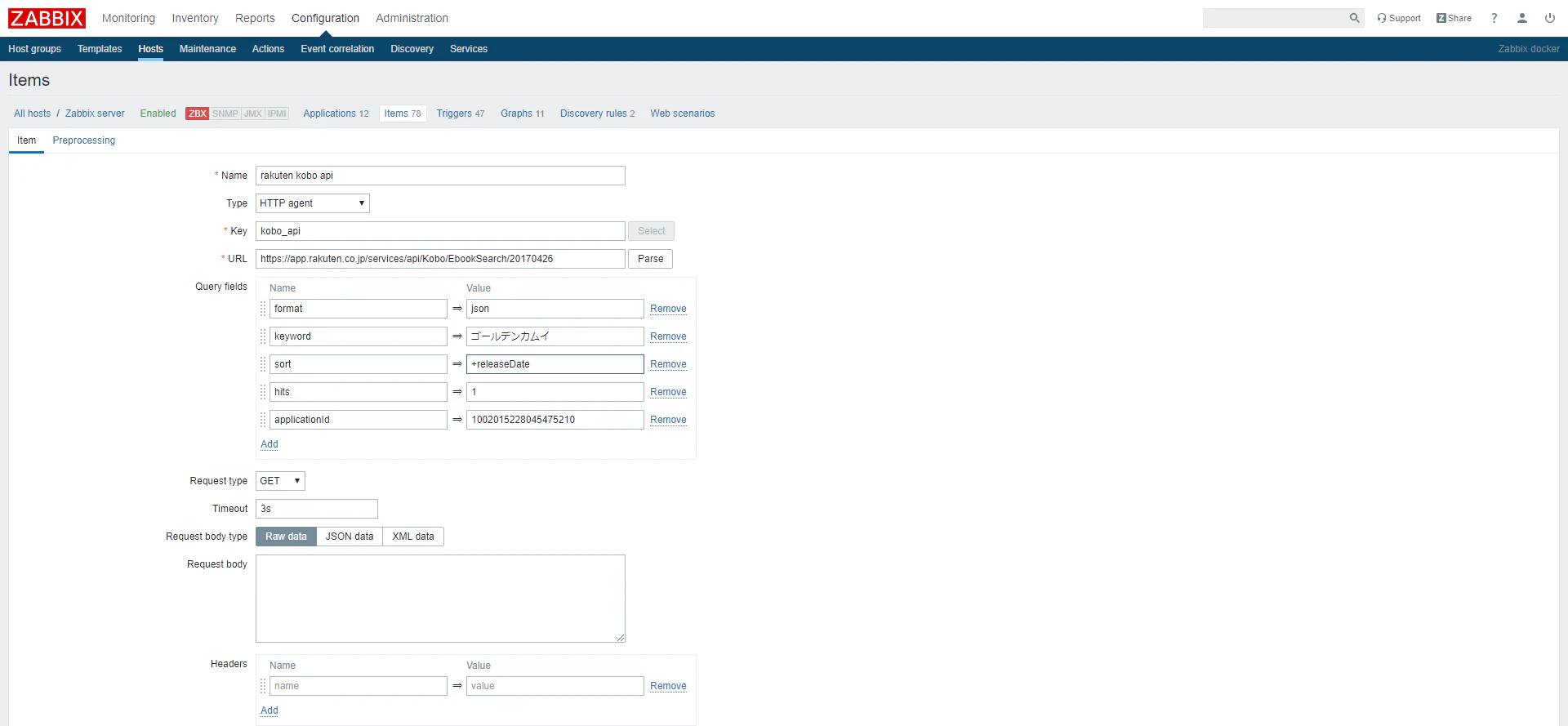Open the Inventory menu
The width and height of the screenshot is (1568, 726).
click(x=195, y=18)
